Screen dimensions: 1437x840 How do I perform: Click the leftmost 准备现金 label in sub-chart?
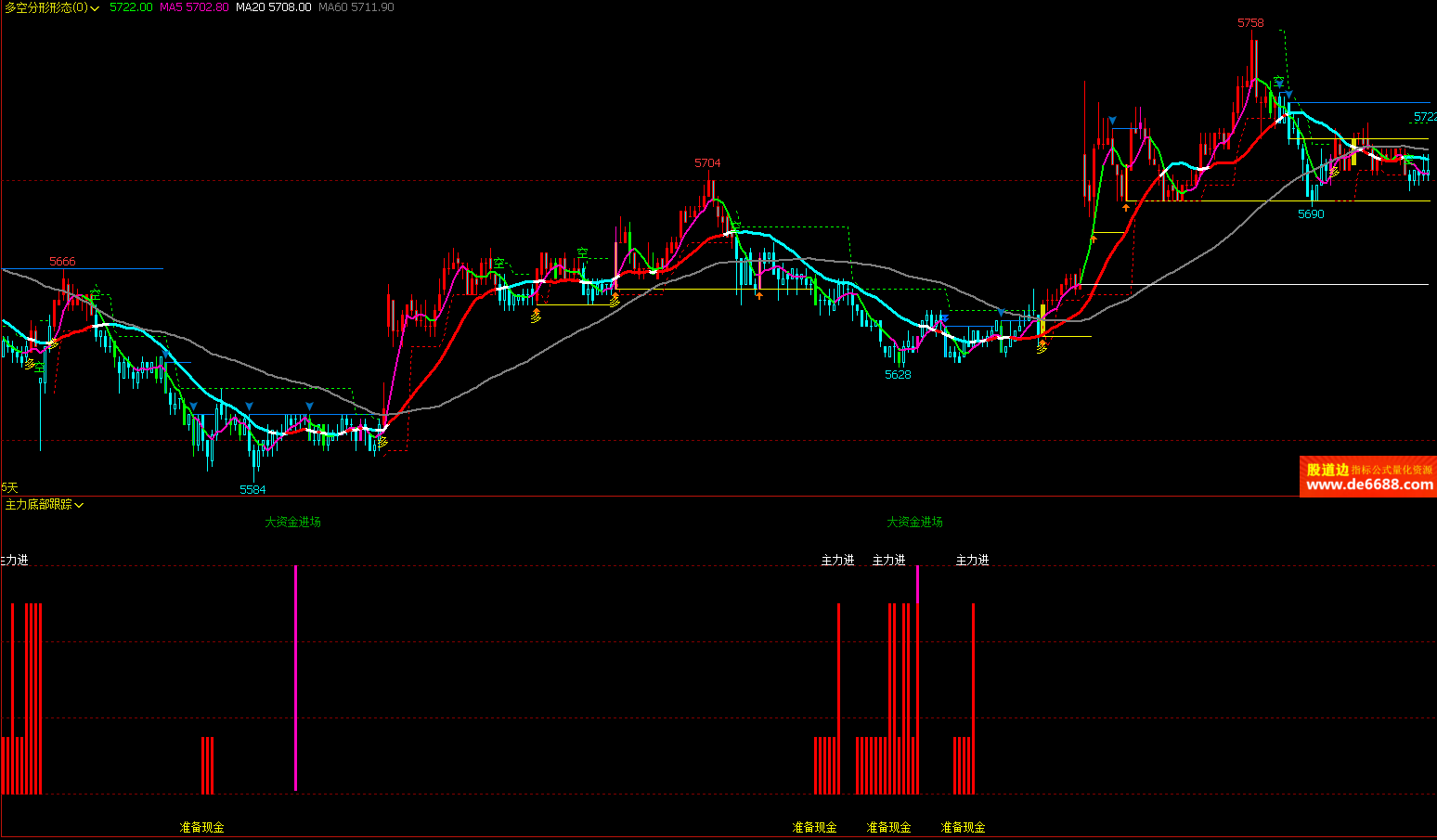(x=201, y=827)
